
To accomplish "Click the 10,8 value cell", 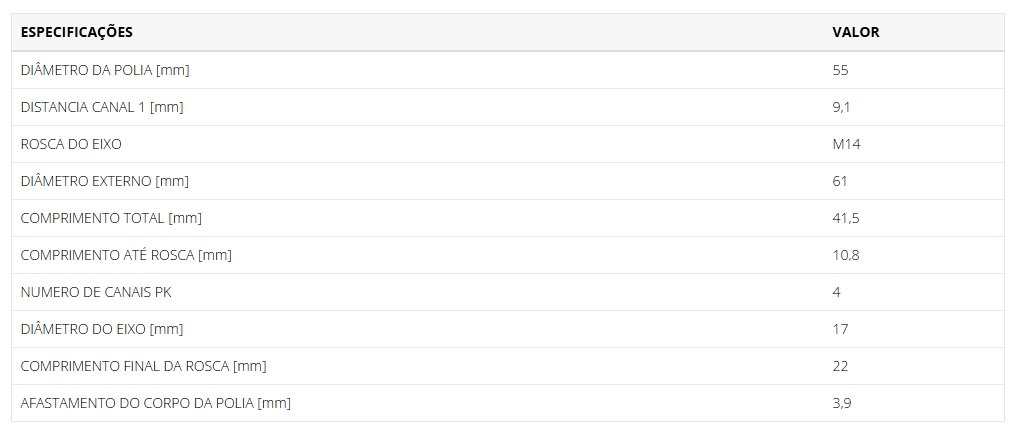I will tap(846, 255).
